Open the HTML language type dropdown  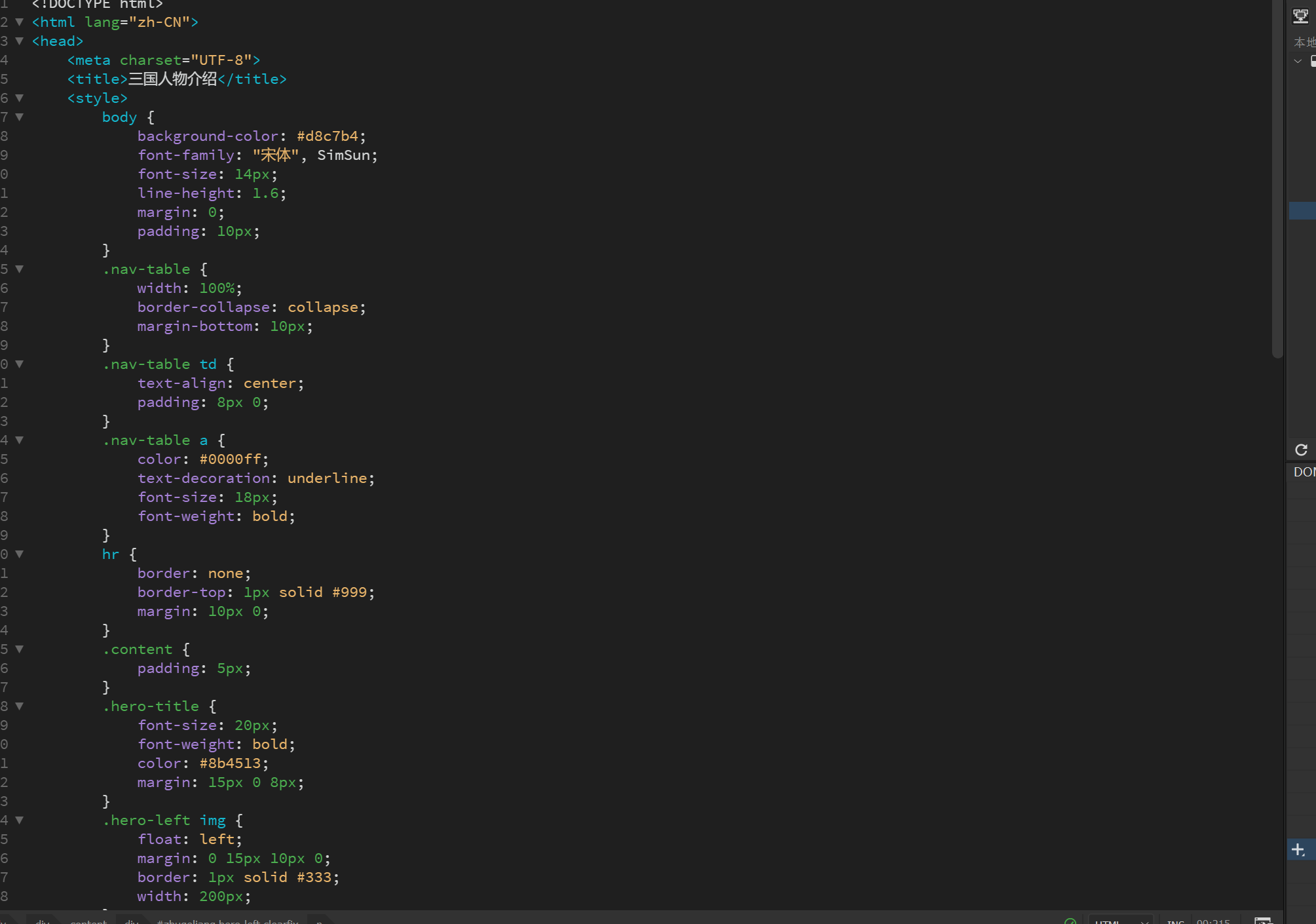click(x=1120, y=921)
